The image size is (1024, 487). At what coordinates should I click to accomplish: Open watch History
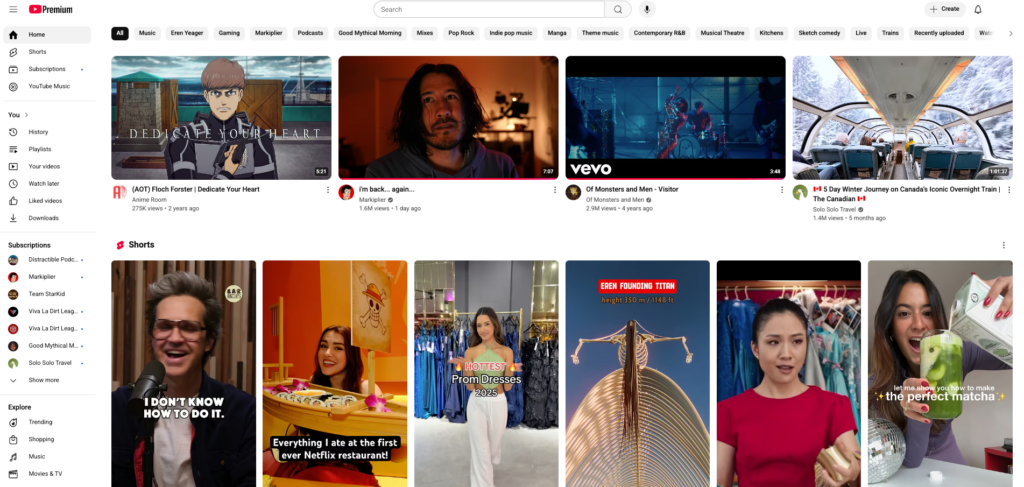pos(47,132)
